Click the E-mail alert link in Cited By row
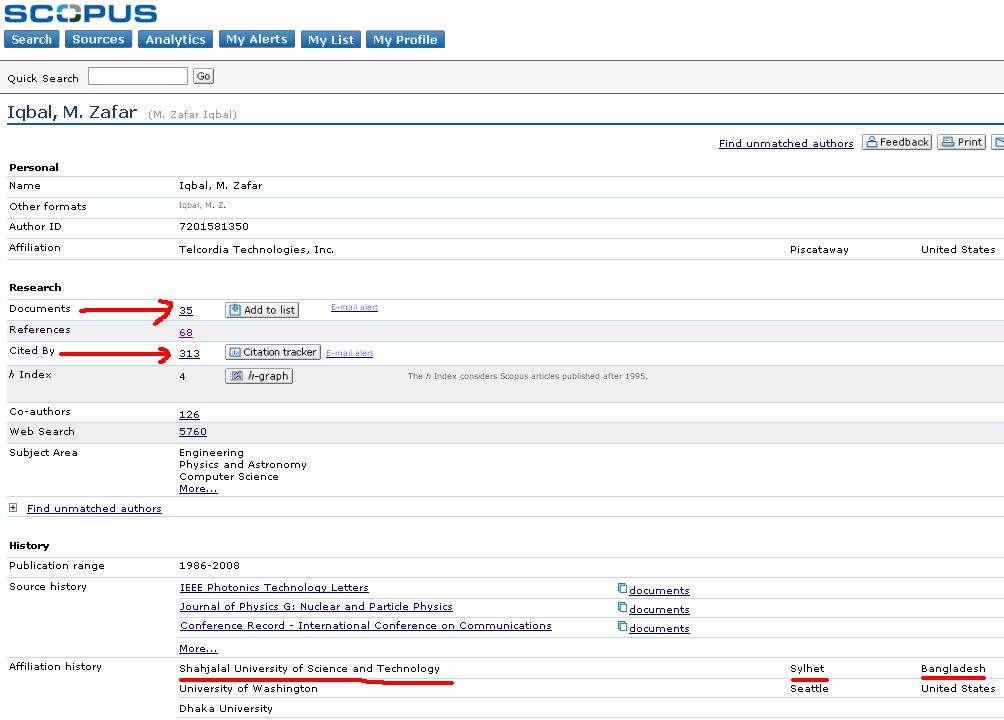The image size is (1004, 720). tap(349, 353)
